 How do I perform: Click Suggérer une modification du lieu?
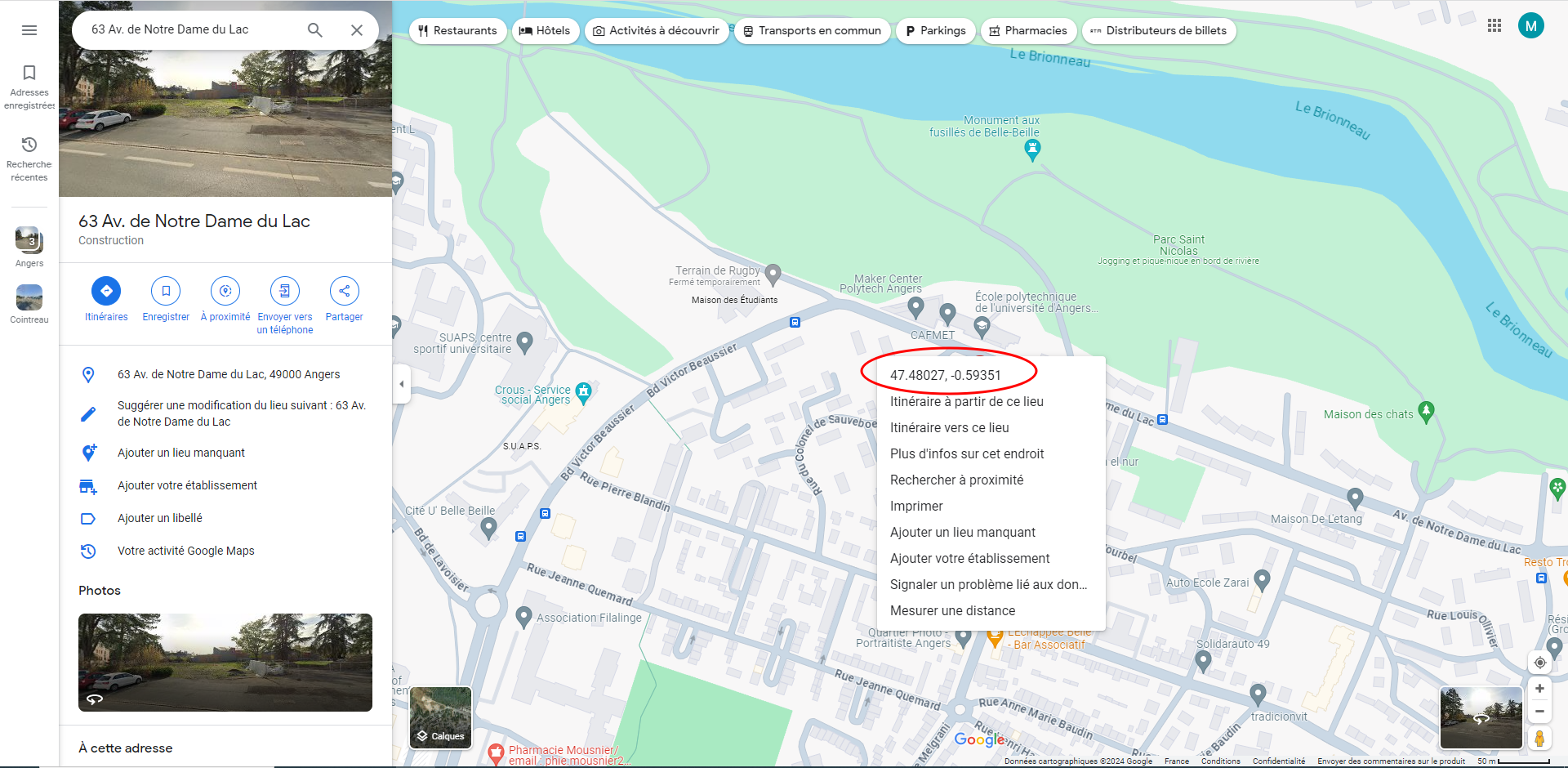tap(225, 413)
